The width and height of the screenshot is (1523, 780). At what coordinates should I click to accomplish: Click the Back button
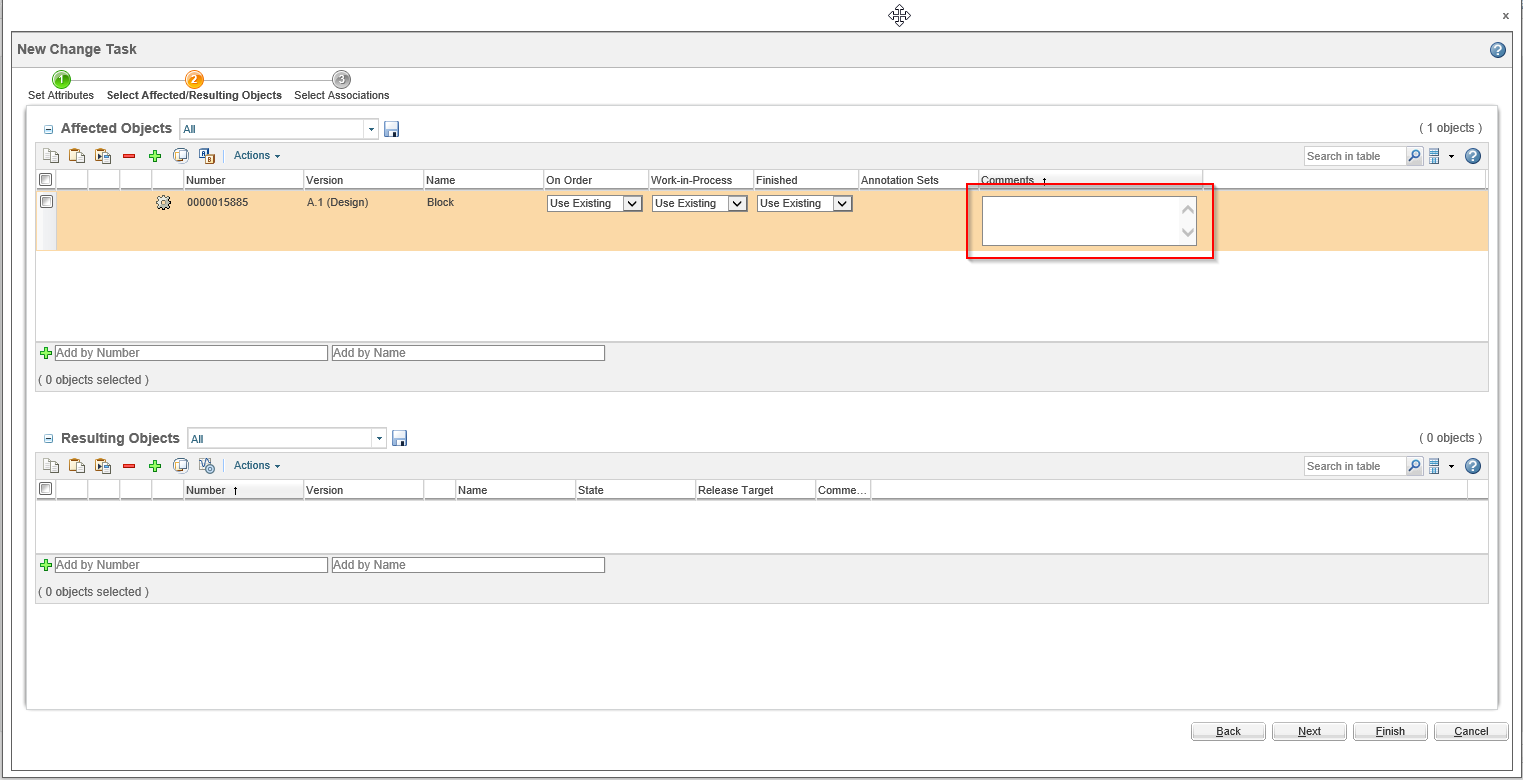[1228, 731]
